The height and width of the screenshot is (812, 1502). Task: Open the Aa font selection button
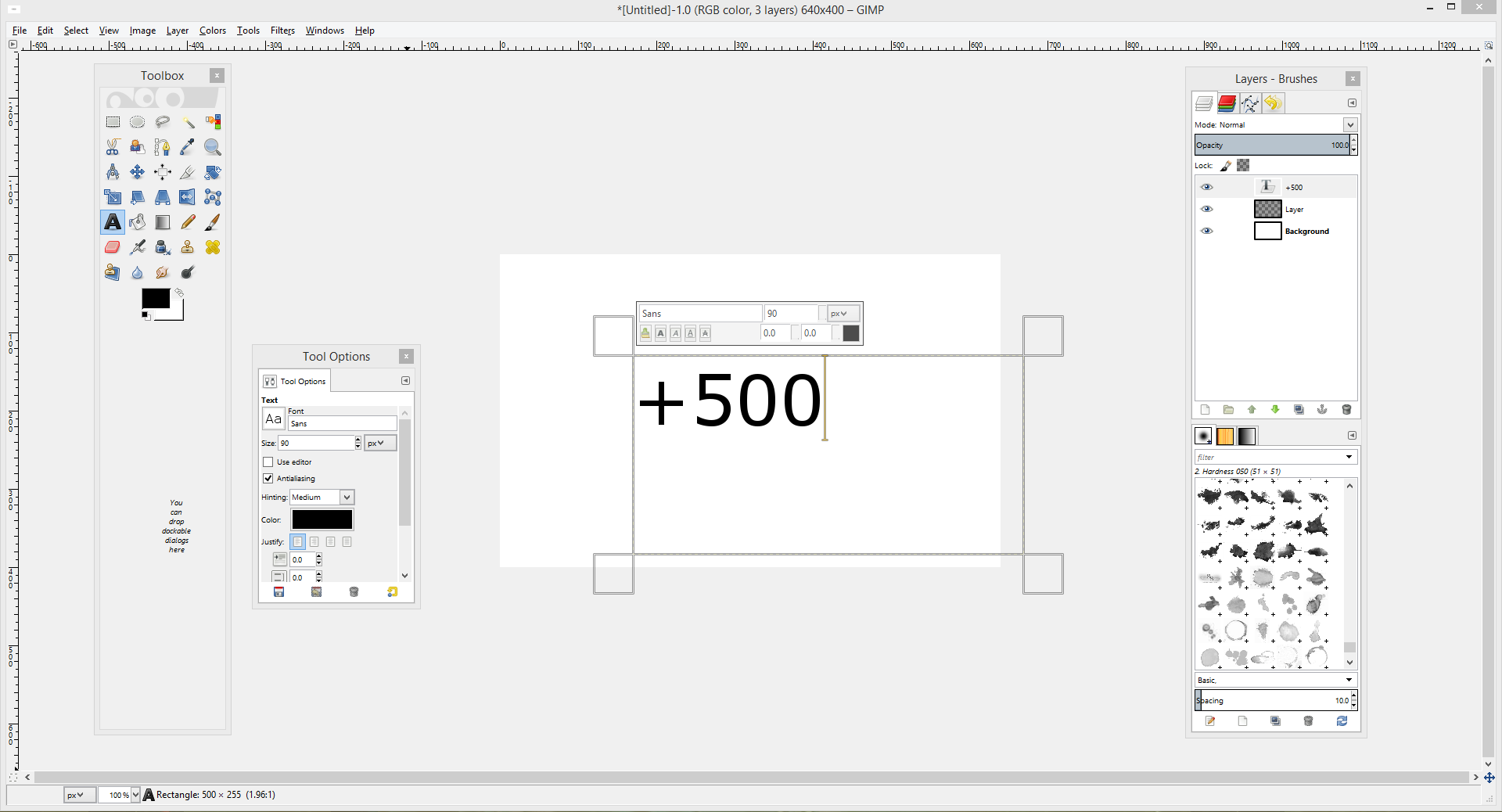[273, 419]
